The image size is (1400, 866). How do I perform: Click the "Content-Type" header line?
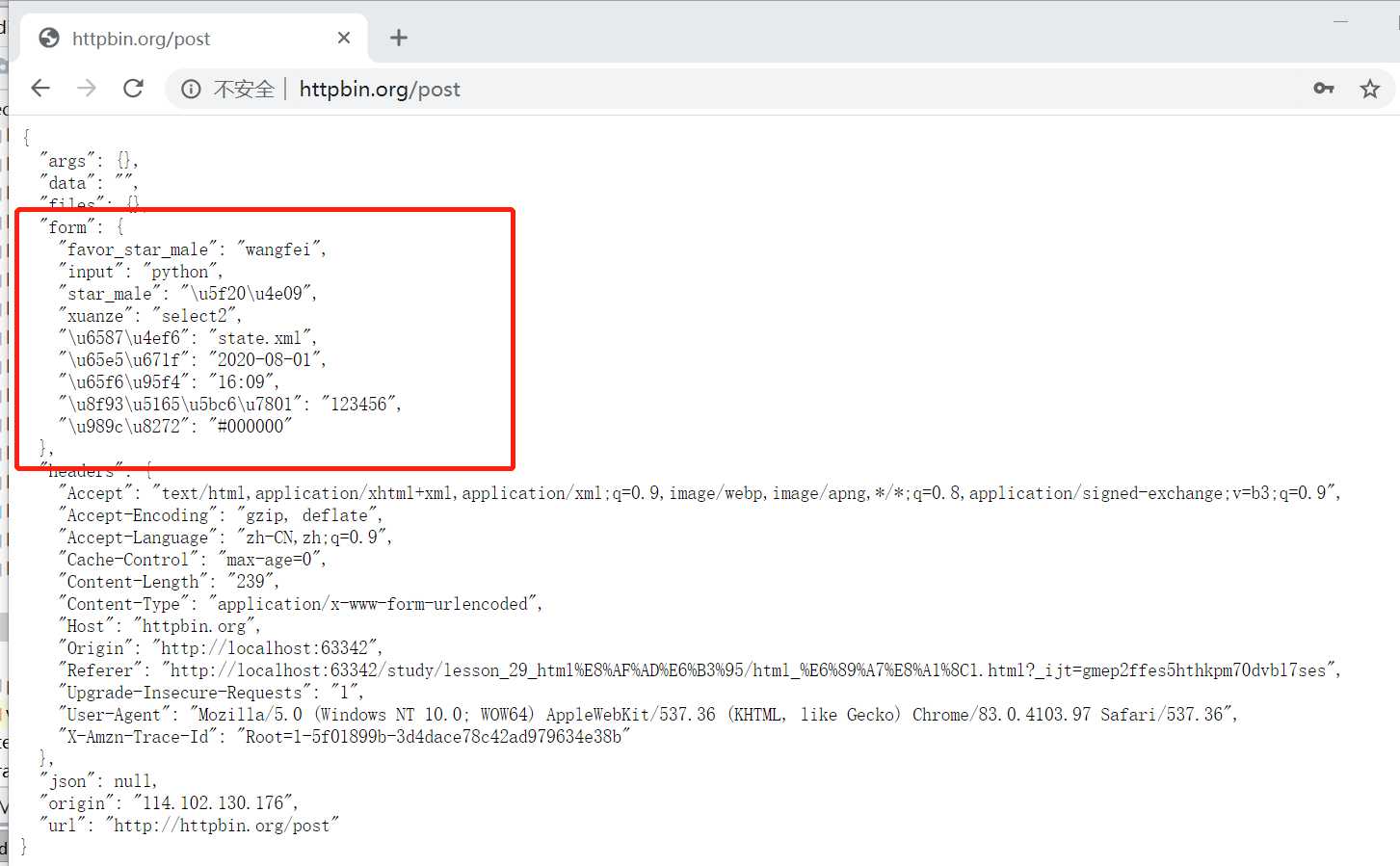[x=301, y=604]
